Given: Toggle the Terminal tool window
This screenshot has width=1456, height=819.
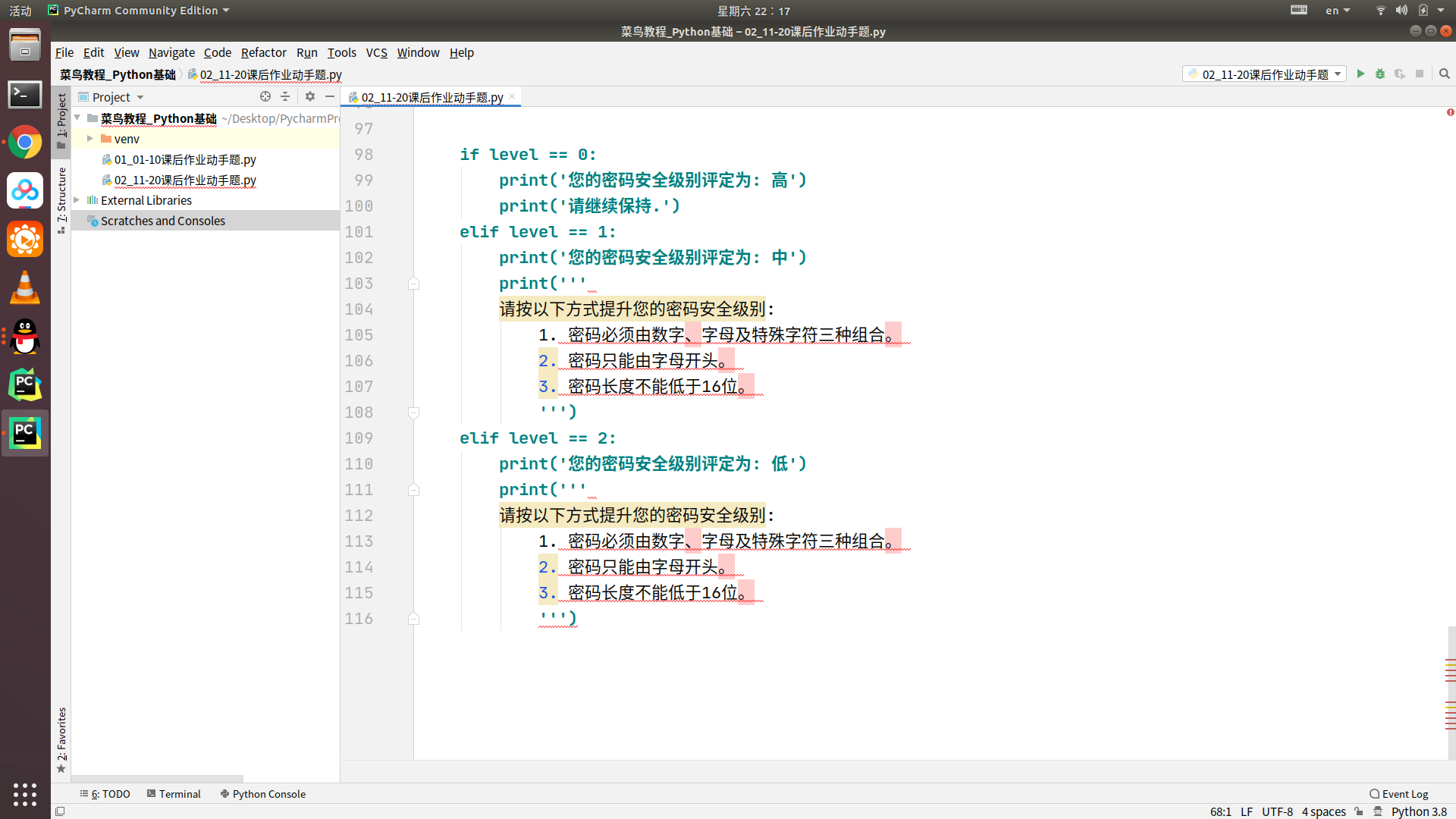Looking at the screenshot, I should click(174, 794).
